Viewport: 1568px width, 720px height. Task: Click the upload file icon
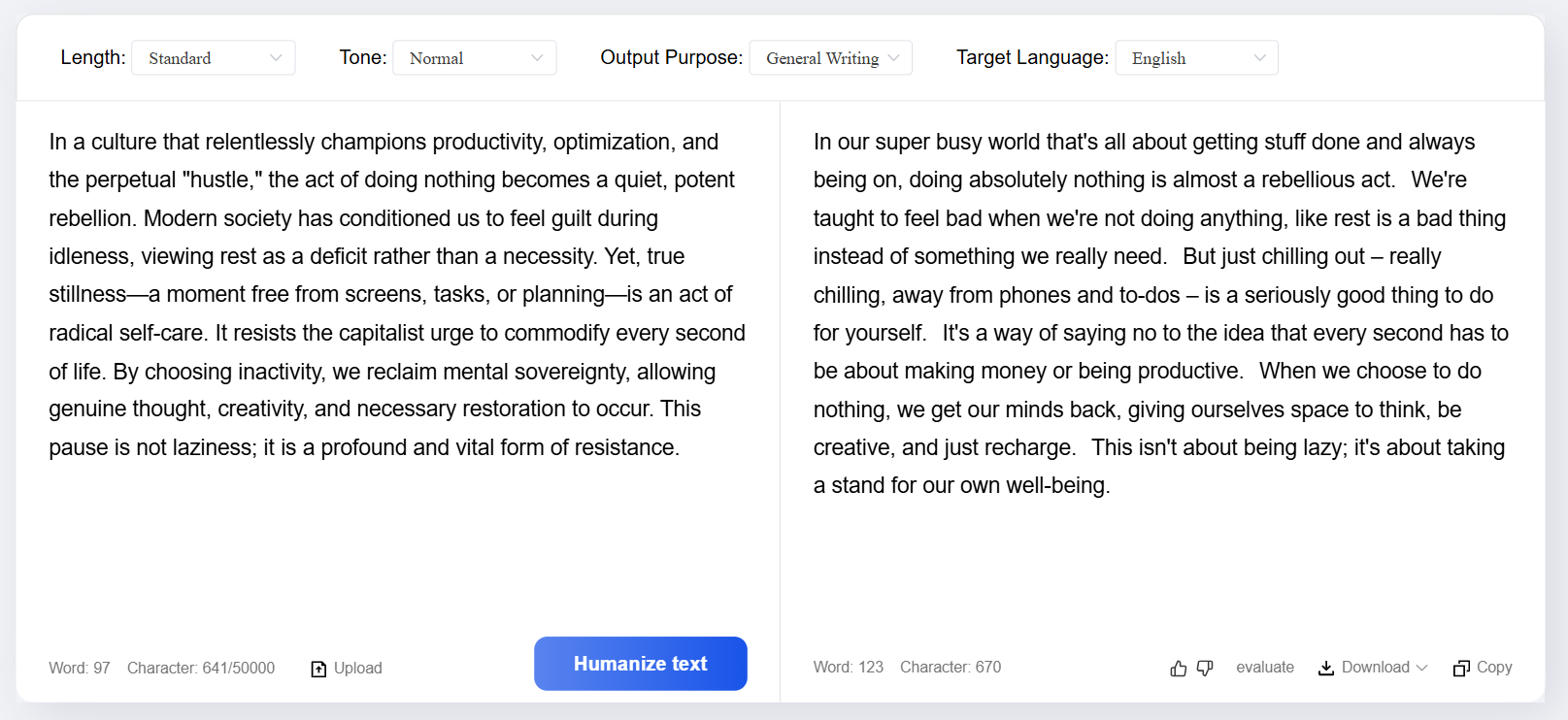318,669
